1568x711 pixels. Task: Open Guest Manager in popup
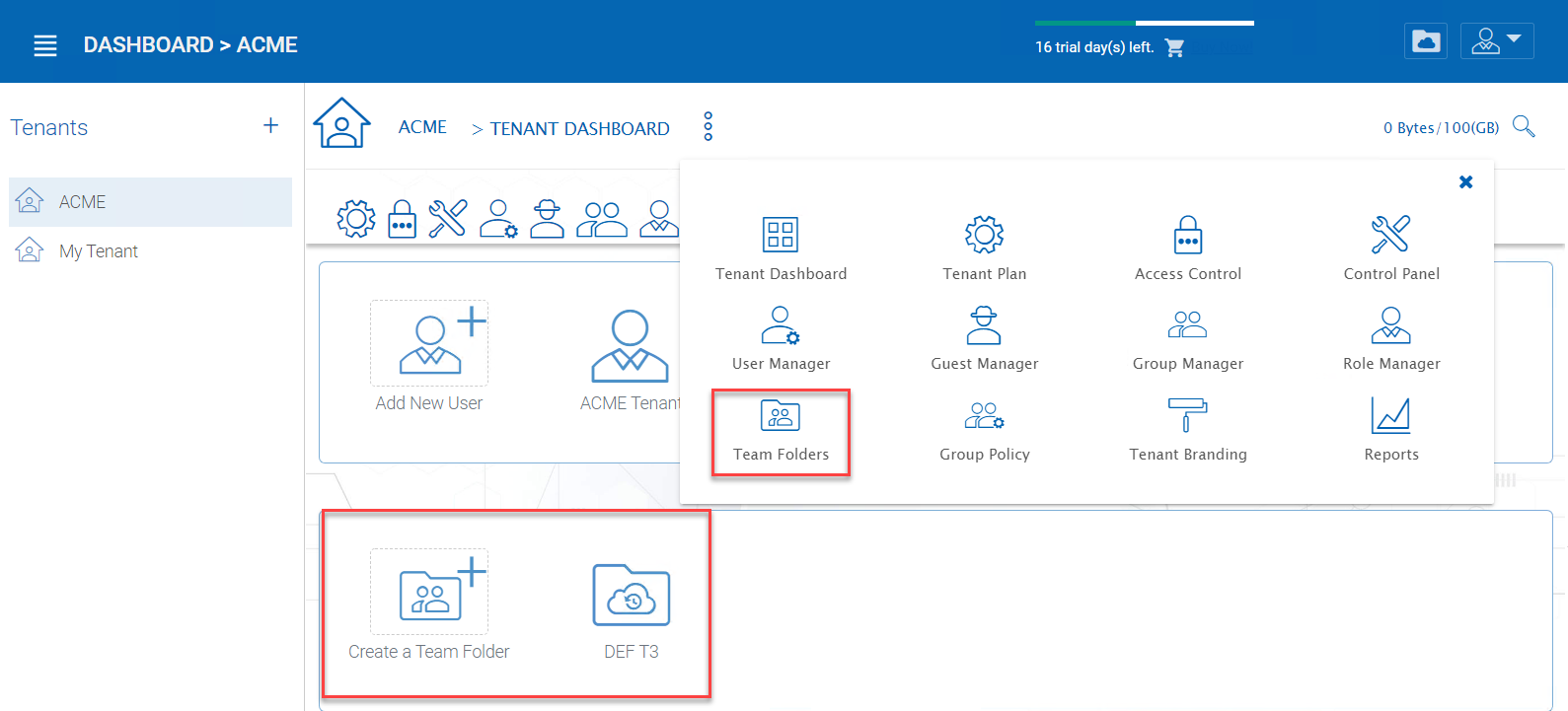click(x=984, y=339)
